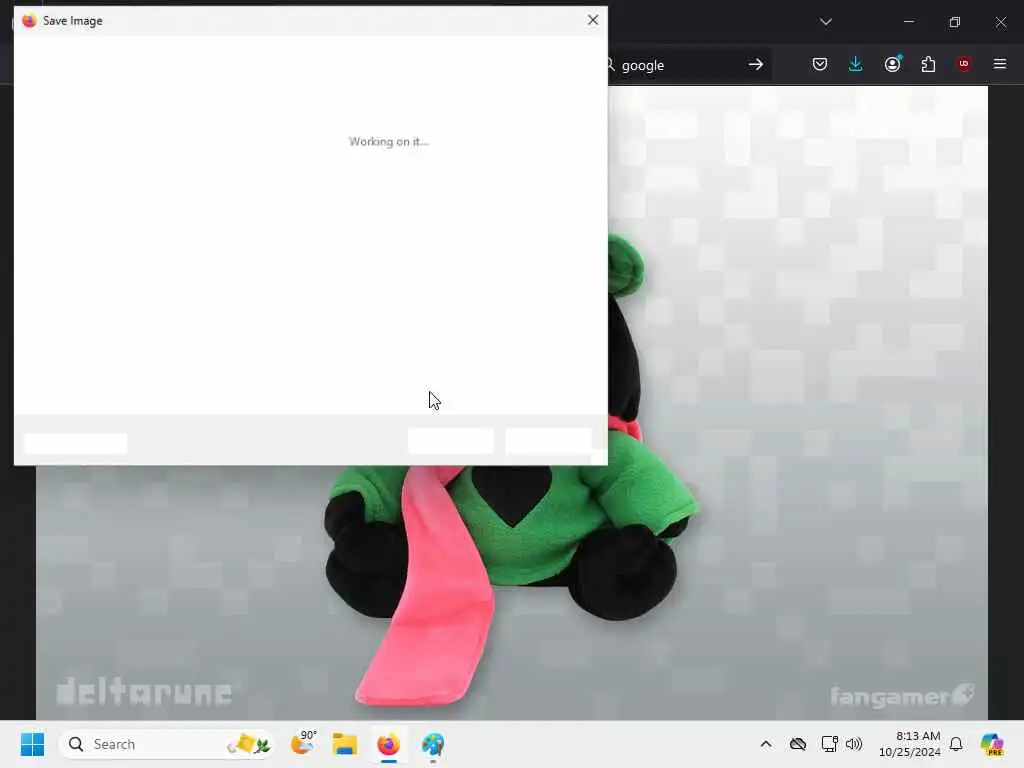
Task: Minimize the Firefox window
Action: pyautogui.click(x=908, y=22)
